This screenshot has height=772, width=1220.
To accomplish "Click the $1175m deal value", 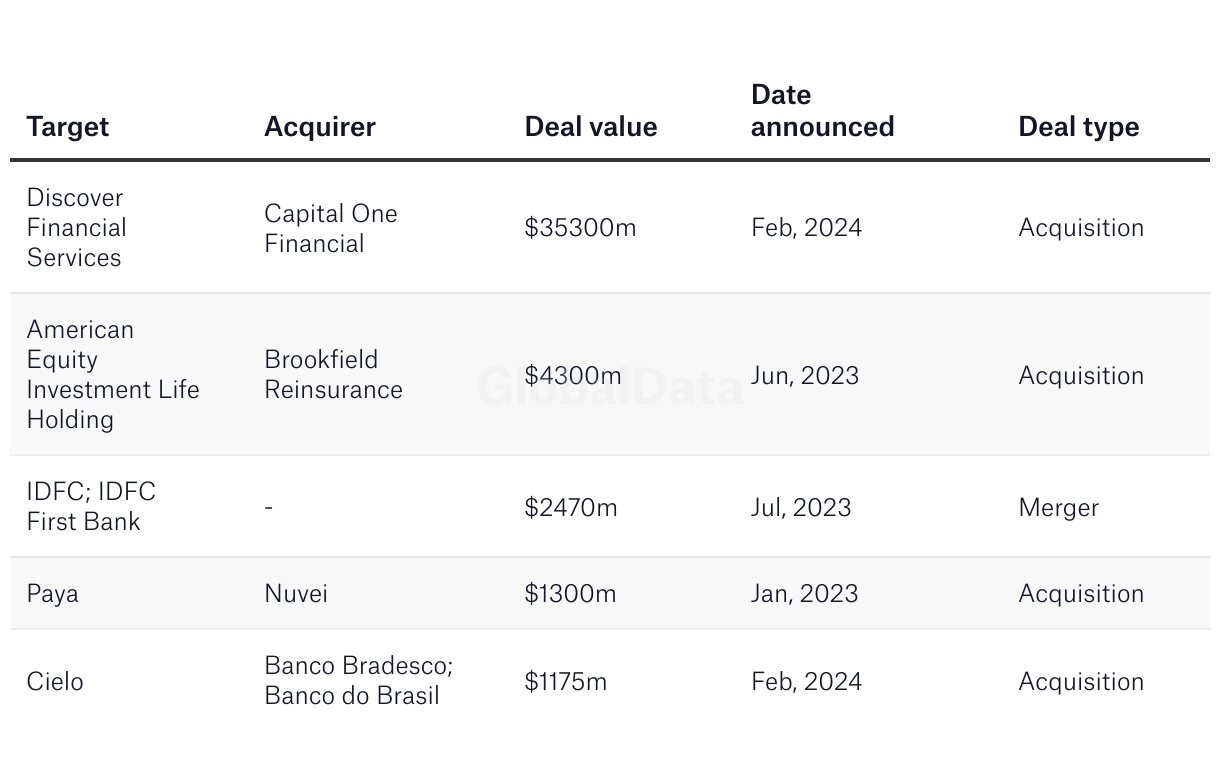I will point(566,682).
